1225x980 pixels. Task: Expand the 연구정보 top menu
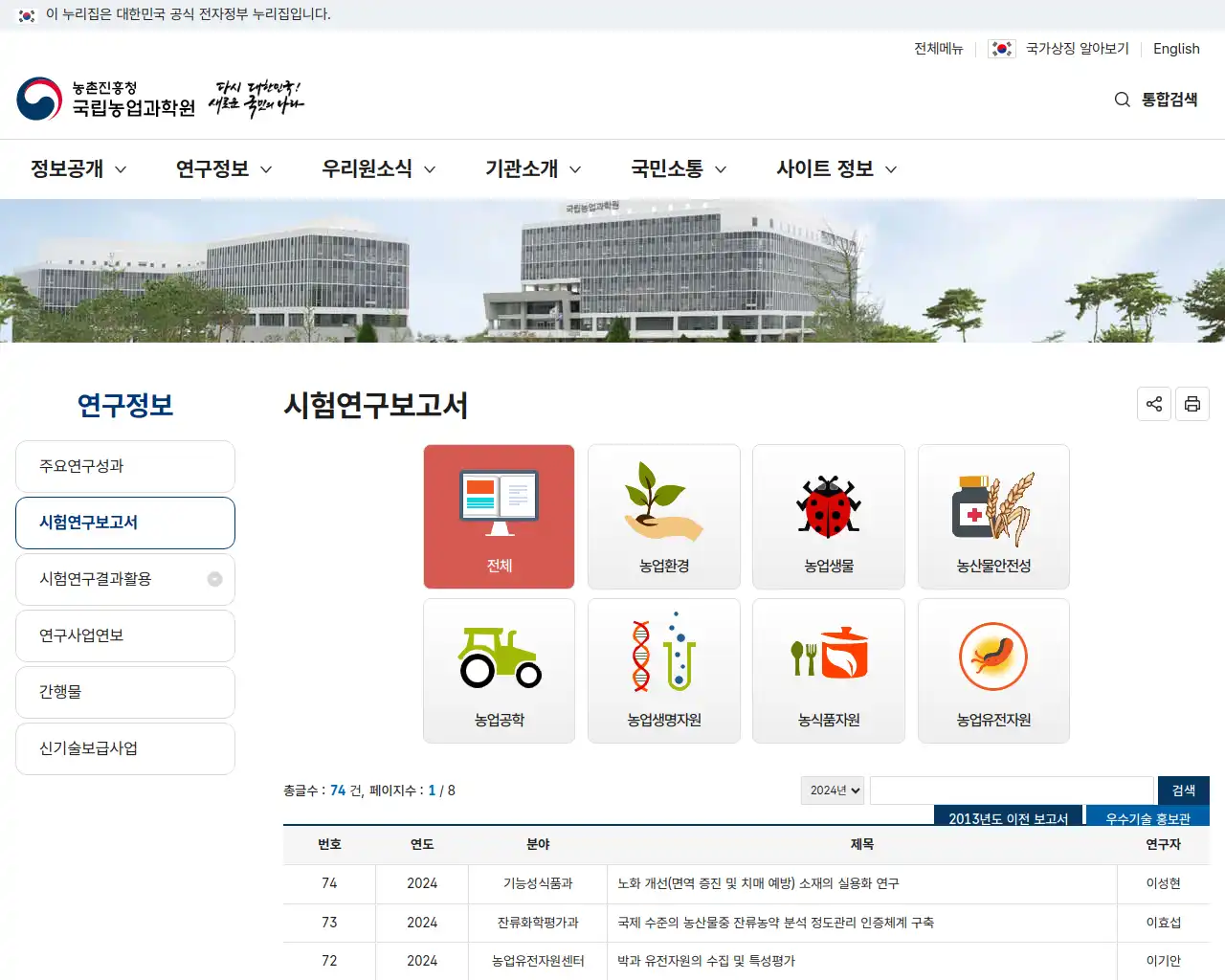[x=224, y=169]
